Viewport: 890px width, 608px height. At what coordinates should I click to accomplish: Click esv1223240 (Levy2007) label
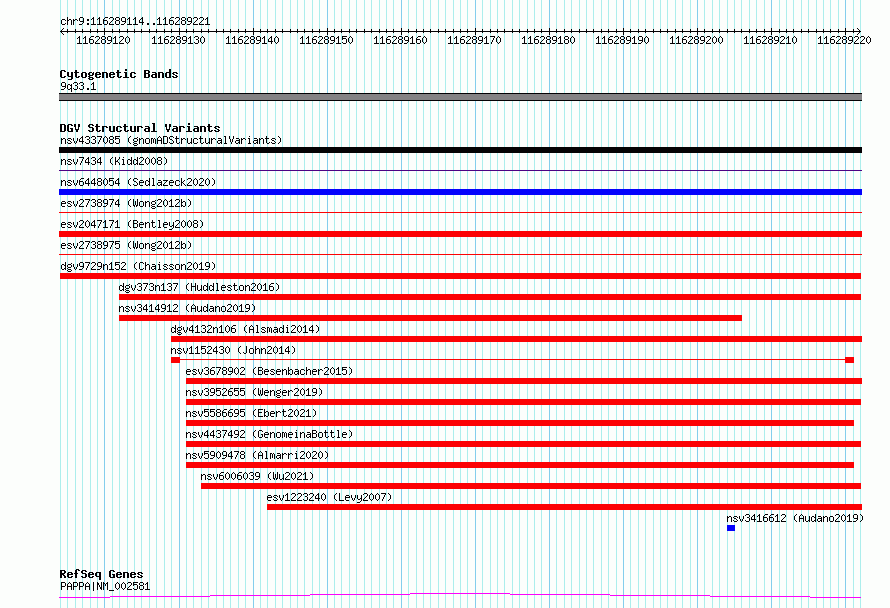point(329,497)
